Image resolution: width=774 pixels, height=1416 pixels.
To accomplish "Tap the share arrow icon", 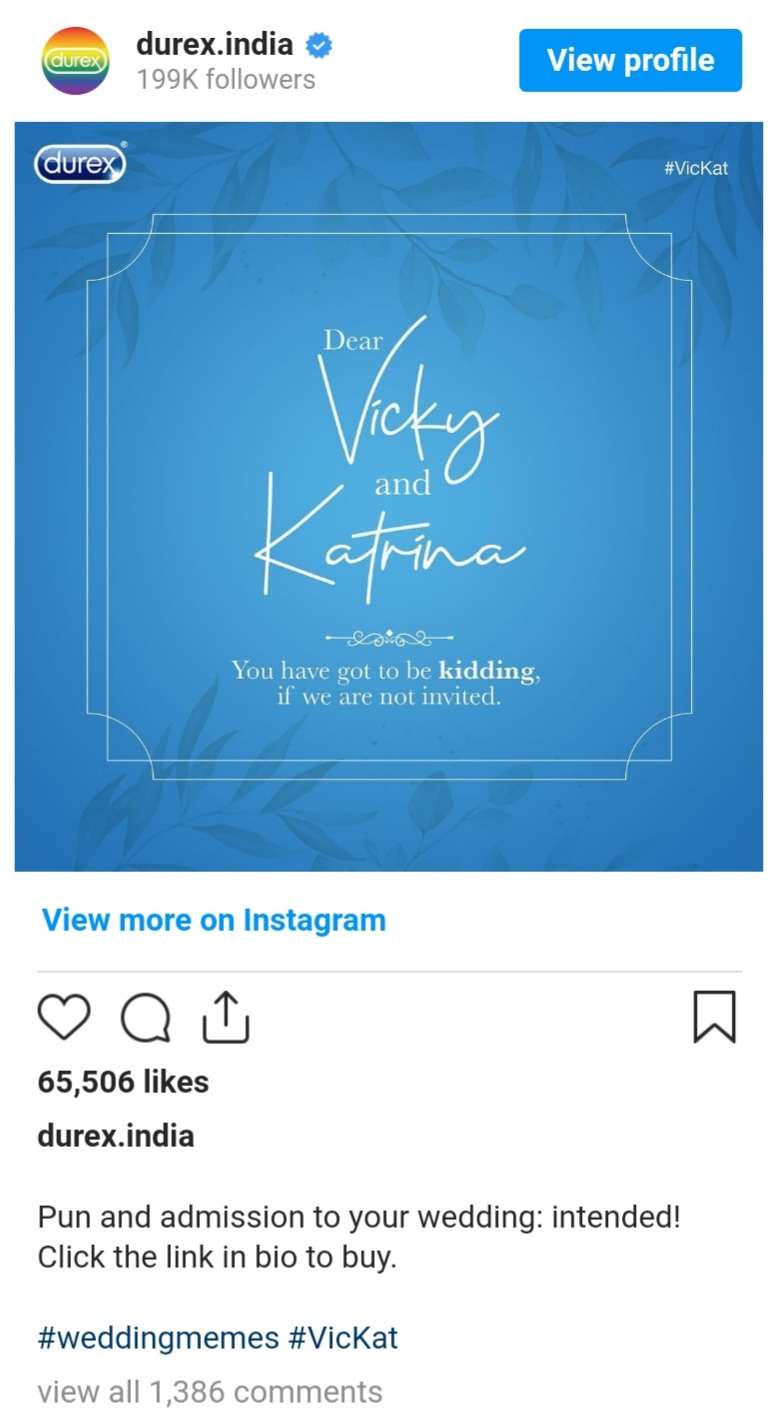I will (226, 1017).
